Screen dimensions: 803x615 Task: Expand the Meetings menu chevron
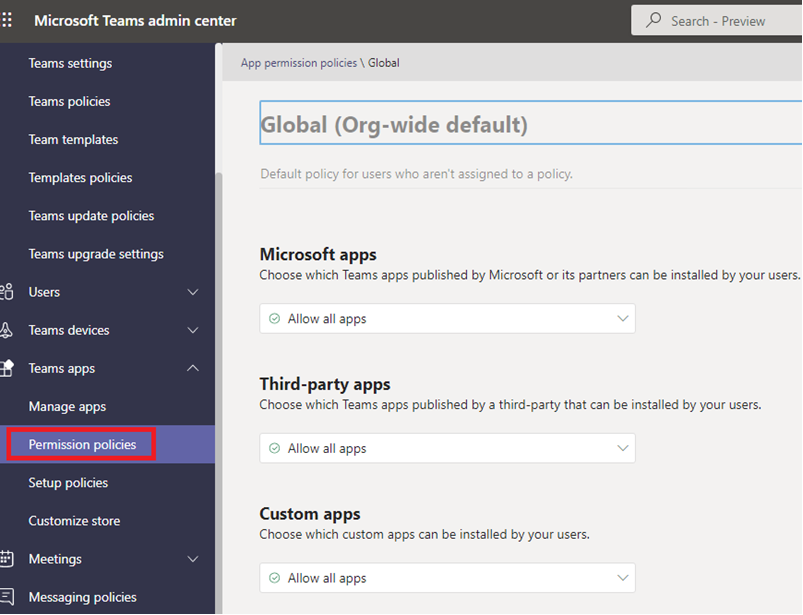coord(193,559)
